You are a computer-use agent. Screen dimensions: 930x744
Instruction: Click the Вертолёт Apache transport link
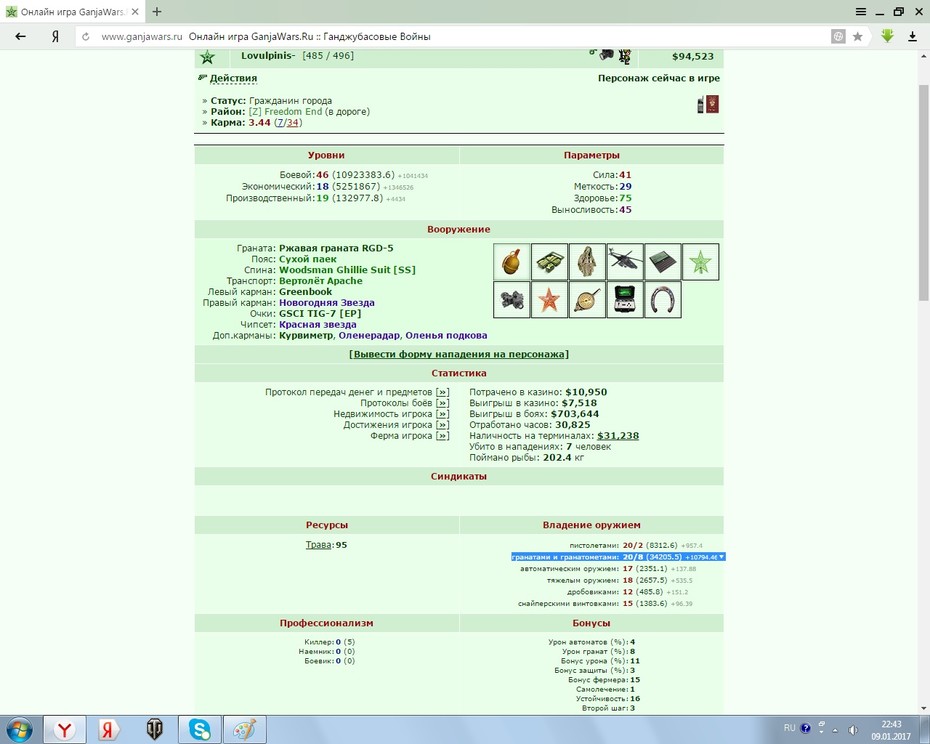click(x=321, y=281)
